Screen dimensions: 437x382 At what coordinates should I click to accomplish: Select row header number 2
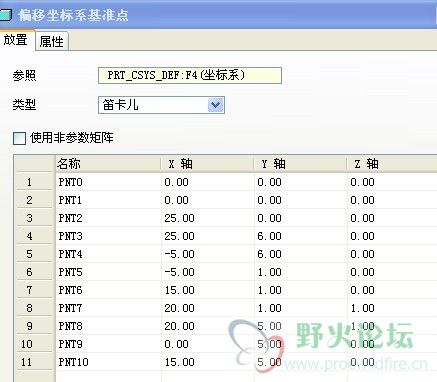(x=34, y=200)
